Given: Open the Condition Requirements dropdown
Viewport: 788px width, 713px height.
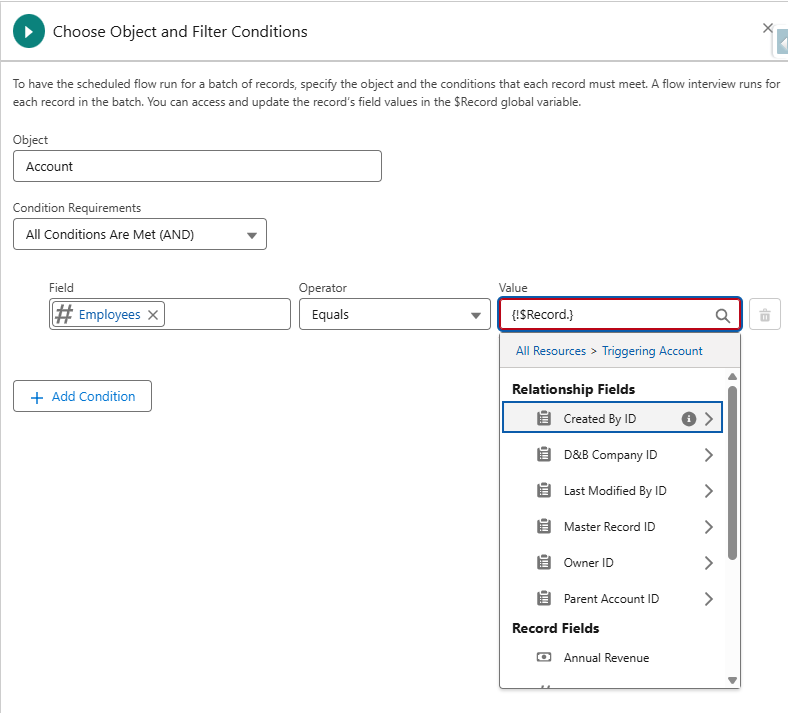Looking at the screenshot, I should point(140,235).
